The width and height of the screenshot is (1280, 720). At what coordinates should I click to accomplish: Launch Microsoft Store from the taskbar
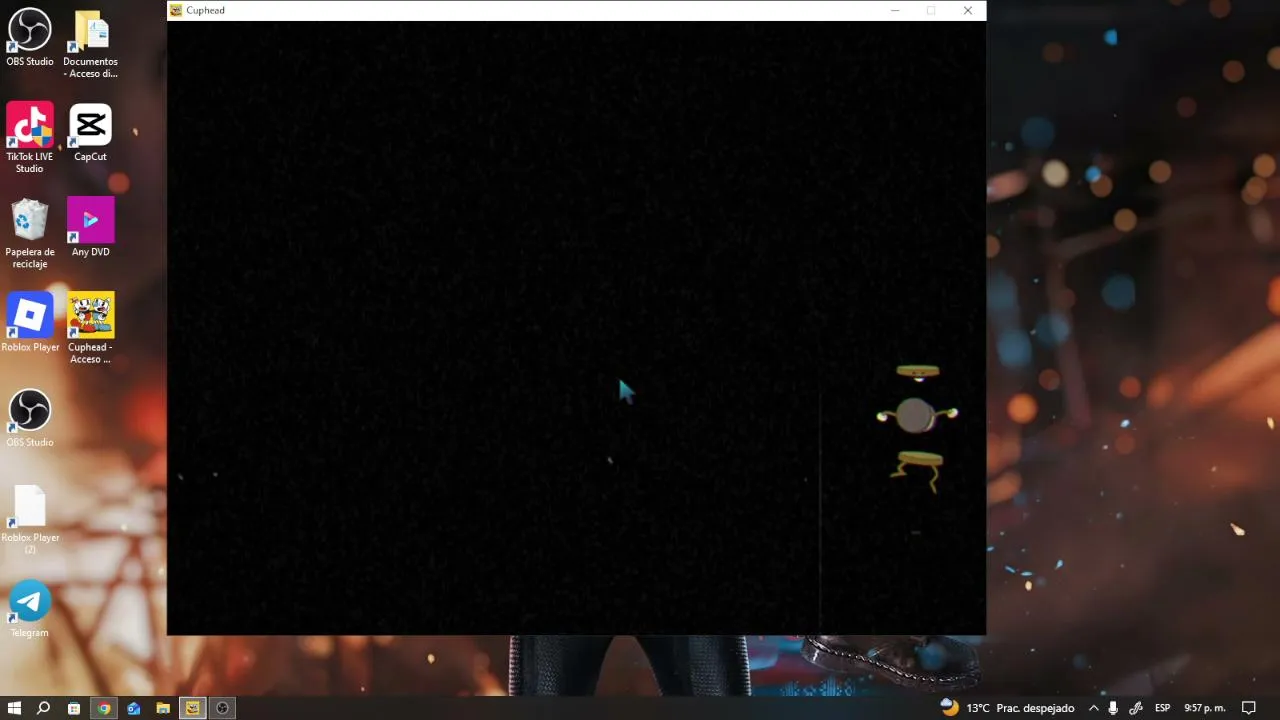[73, 708]
